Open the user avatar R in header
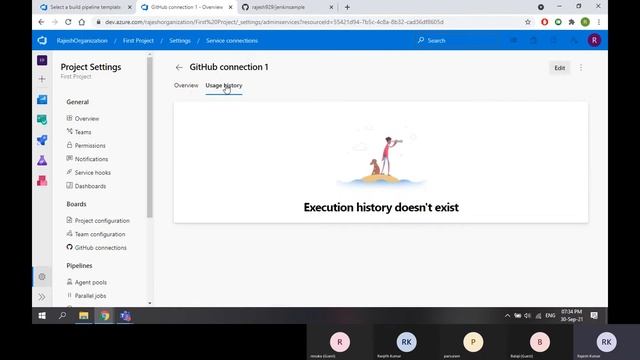This screenshot has width=640, height=360. (x=594, y=40)
